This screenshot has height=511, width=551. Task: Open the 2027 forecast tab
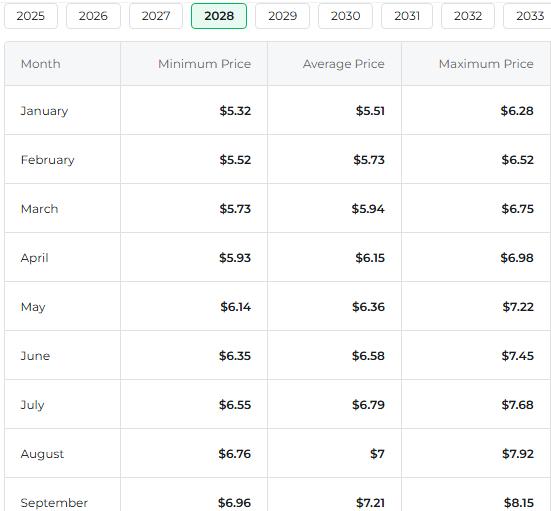pyautogui.click(x=156, y=16)
